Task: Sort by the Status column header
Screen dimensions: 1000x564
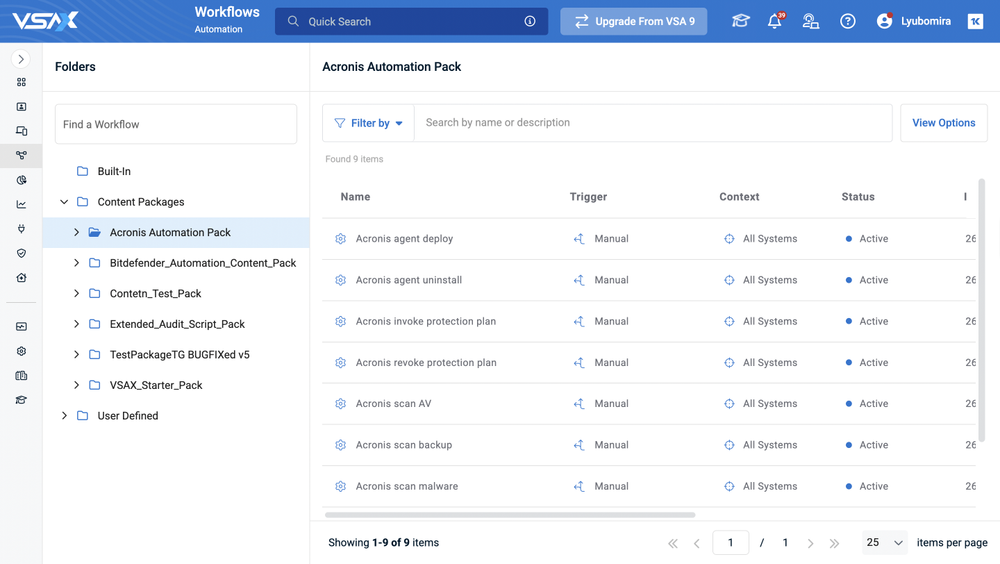Action: point(858,197)
